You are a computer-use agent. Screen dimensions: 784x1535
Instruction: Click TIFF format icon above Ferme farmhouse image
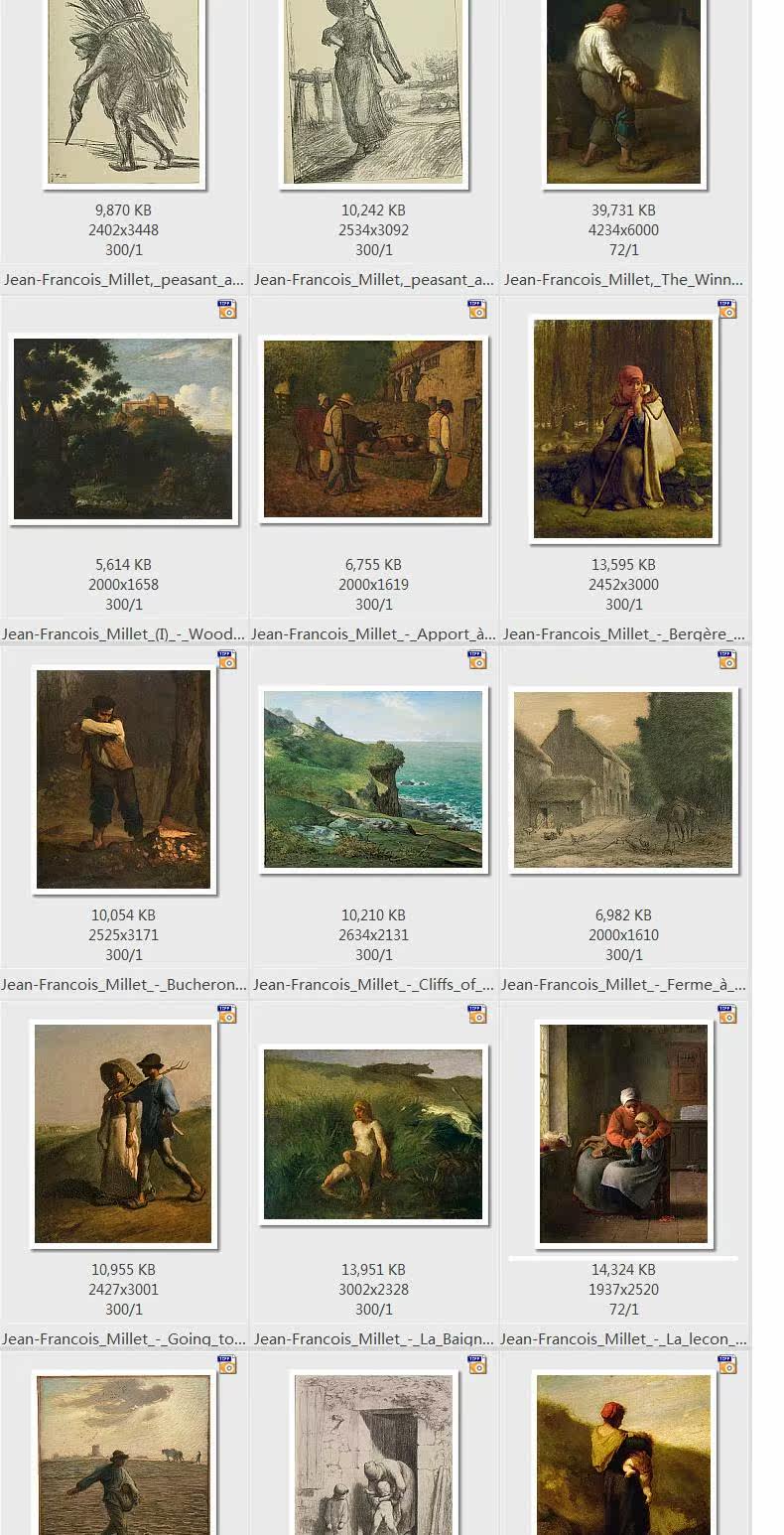coord(727,660)
